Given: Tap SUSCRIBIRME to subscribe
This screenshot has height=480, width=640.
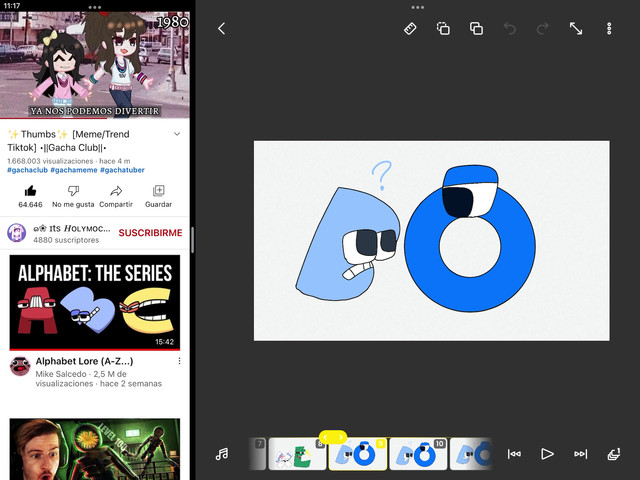Looking at the screenshot, I should (150, 233).
